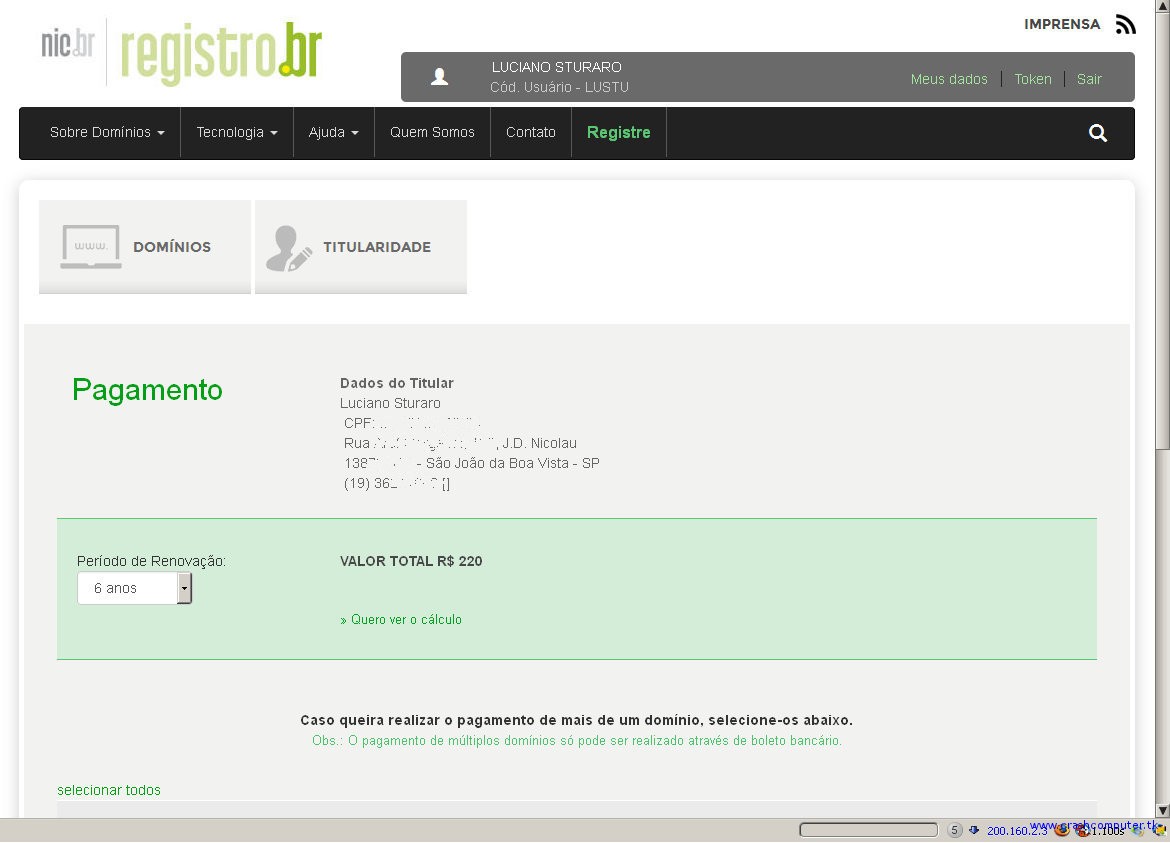Click the vertical scrollbar down arrow
This screenshot has width=1170, height=843.
pos(1162,810)
